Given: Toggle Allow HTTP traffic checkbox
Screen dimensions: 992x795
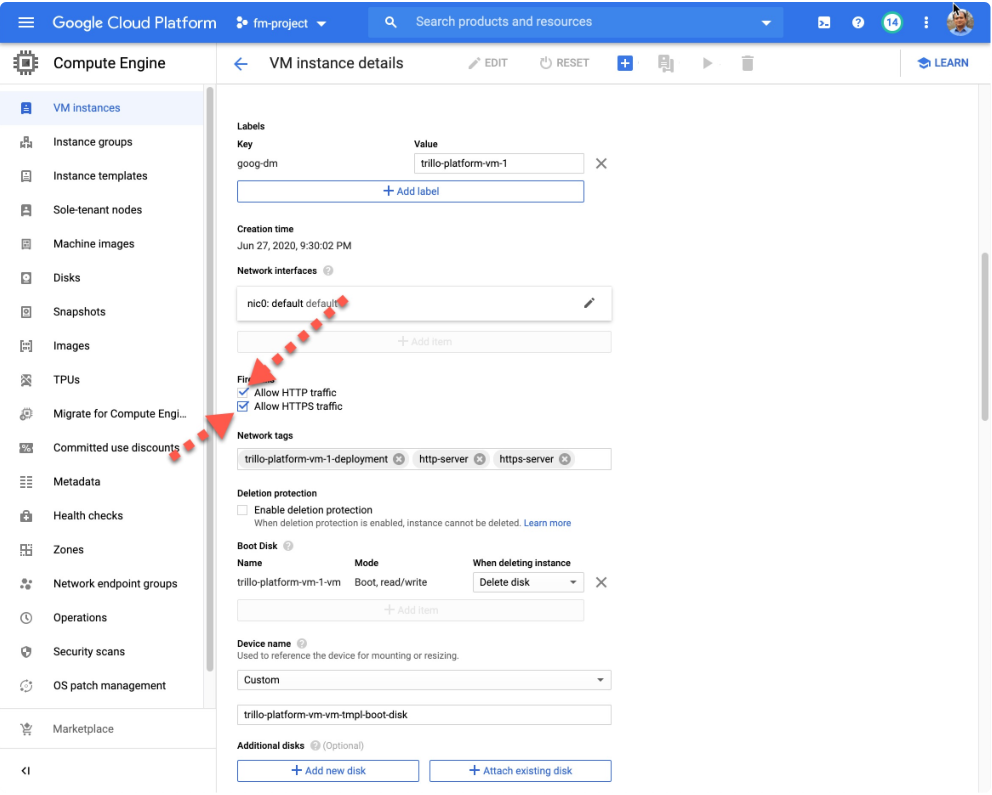Looking at the screenshot, I should [x=243, y=392].
